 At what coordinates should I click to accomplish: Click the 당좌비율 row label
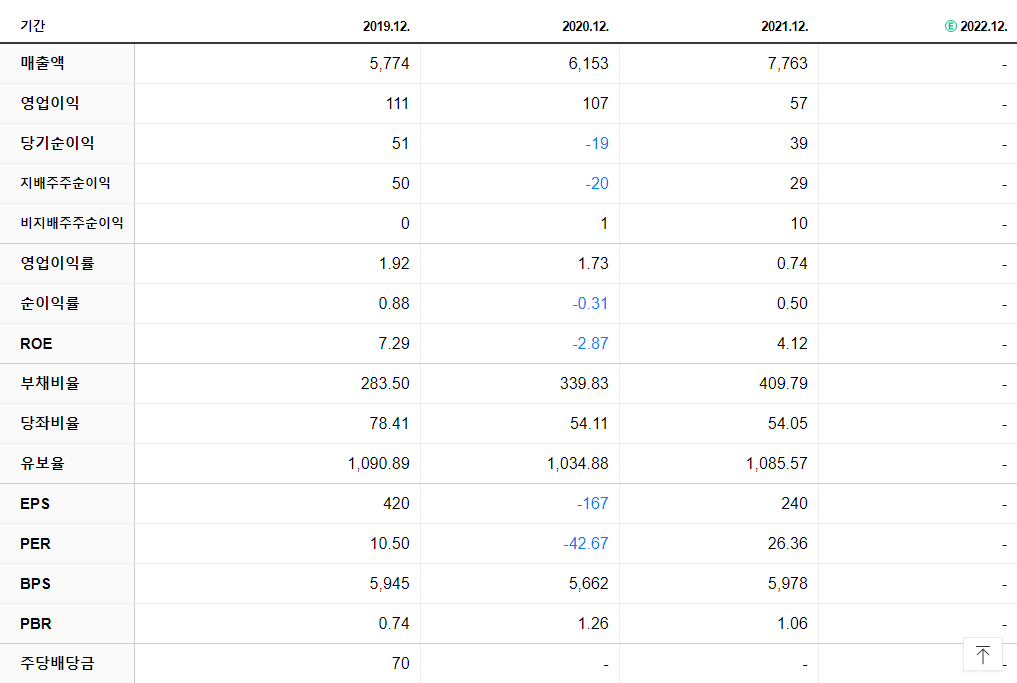49,423
